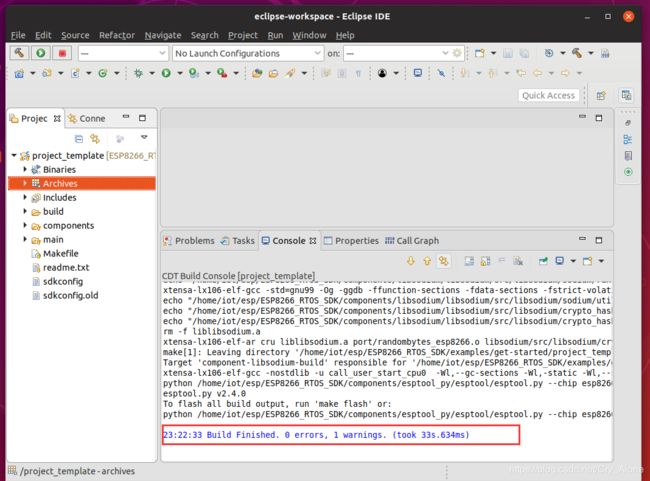Image resolution: width=650 pixels, height=481 pixels.
Task: Open the Project menu
Action: 243,35
